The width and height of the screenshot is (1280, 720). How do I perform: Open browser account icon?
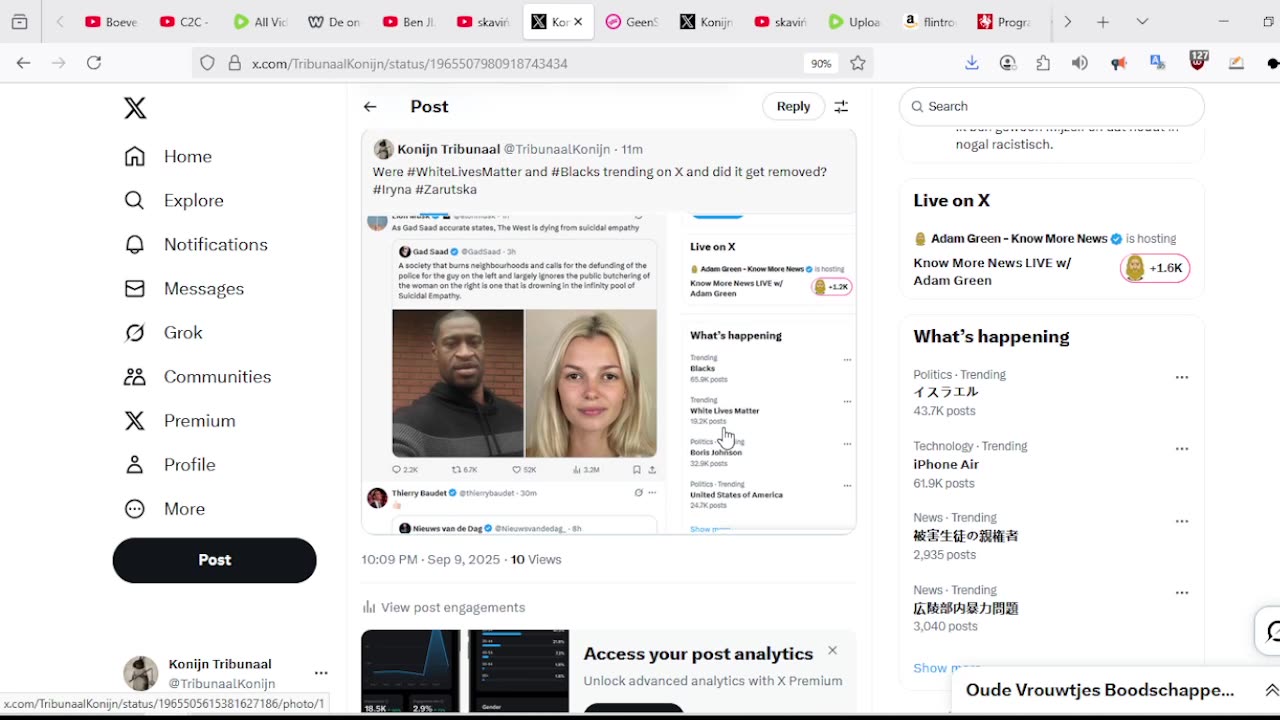coord(1008,63)
